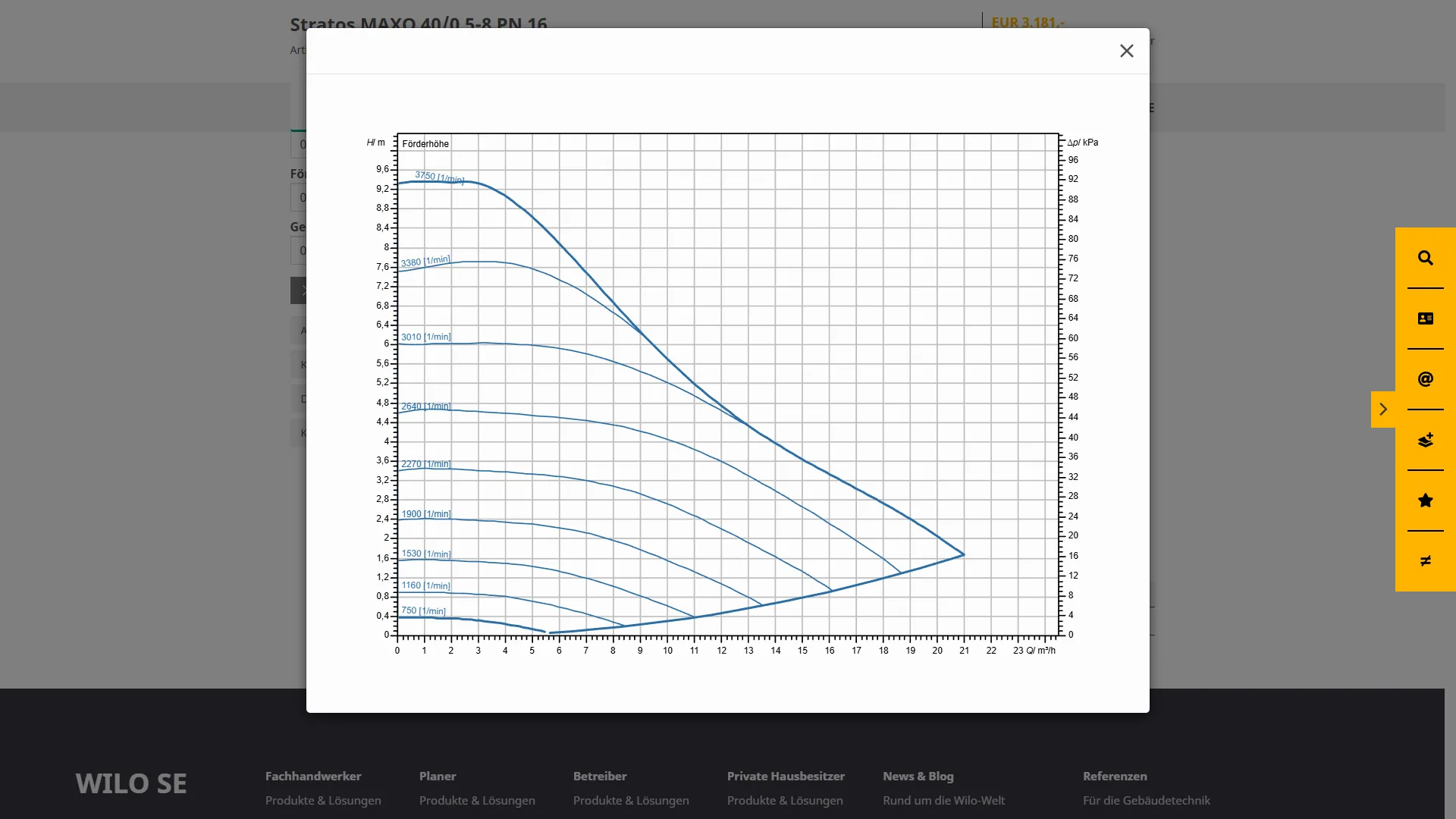Open favorites star icon in sidebar
The width and height of the screenshot is (1456, 819).
[x=1425, y=500]
